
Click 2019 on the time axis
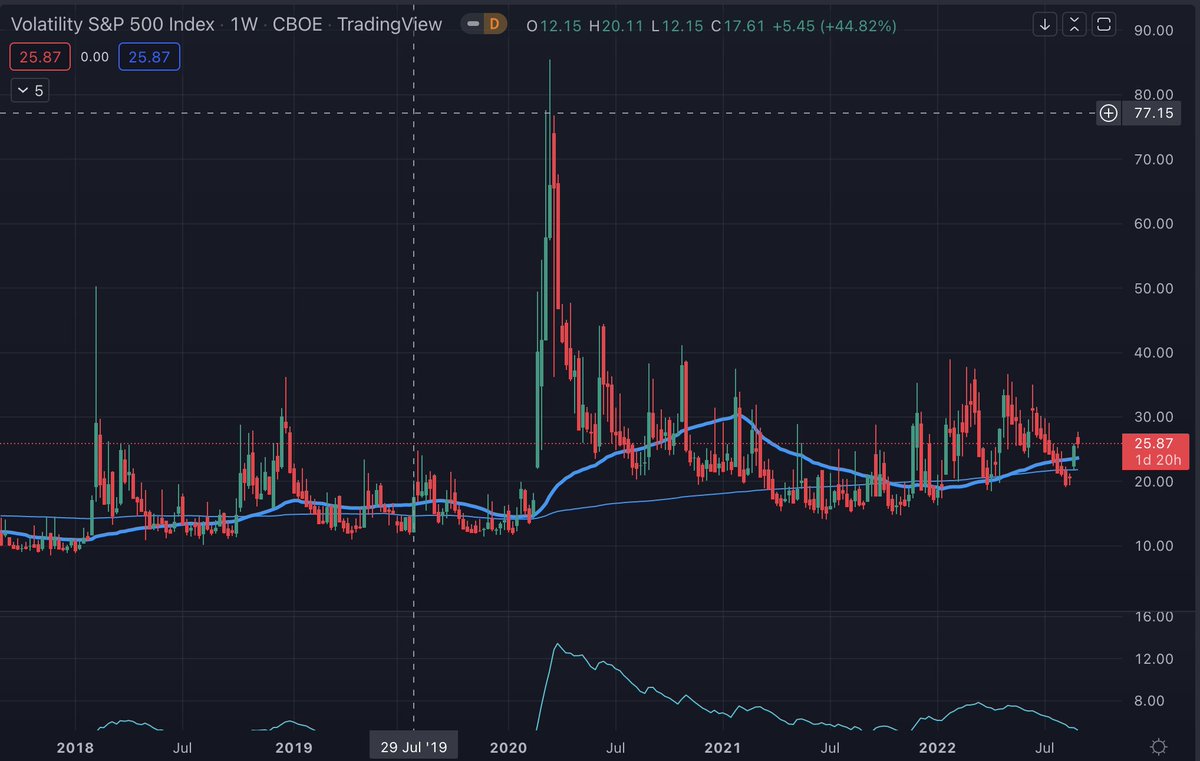[x=292, y=746]
